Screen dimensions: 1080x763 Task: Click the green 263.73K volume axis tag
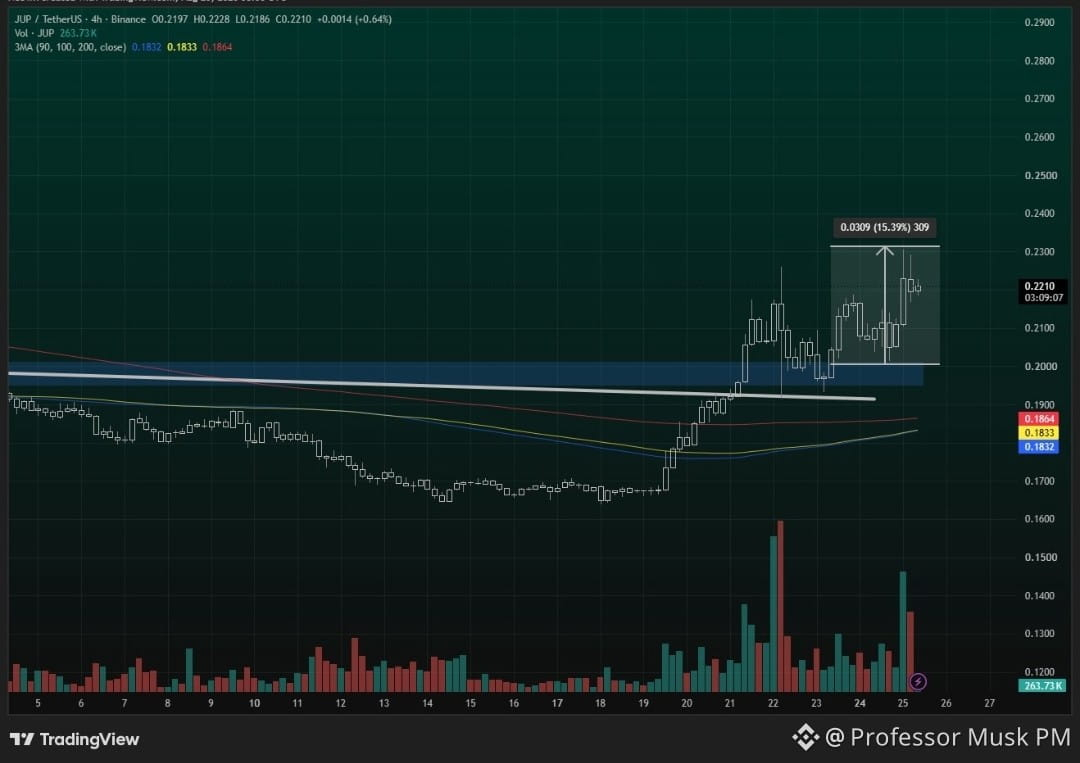(x=1042, y=685)
